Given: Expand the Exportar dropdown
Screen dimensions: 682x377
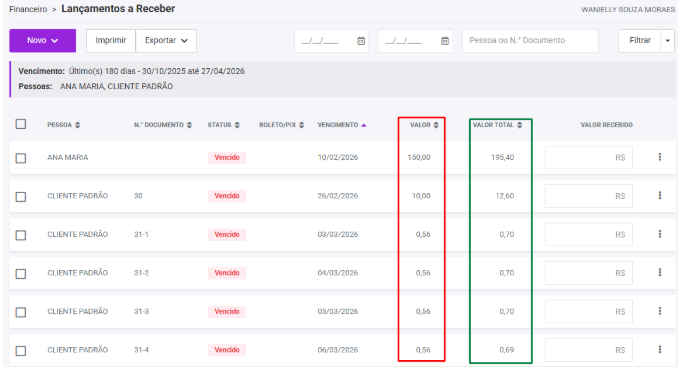Looking at the screenshot, I should pyautogui.click(x=166, y=40).
